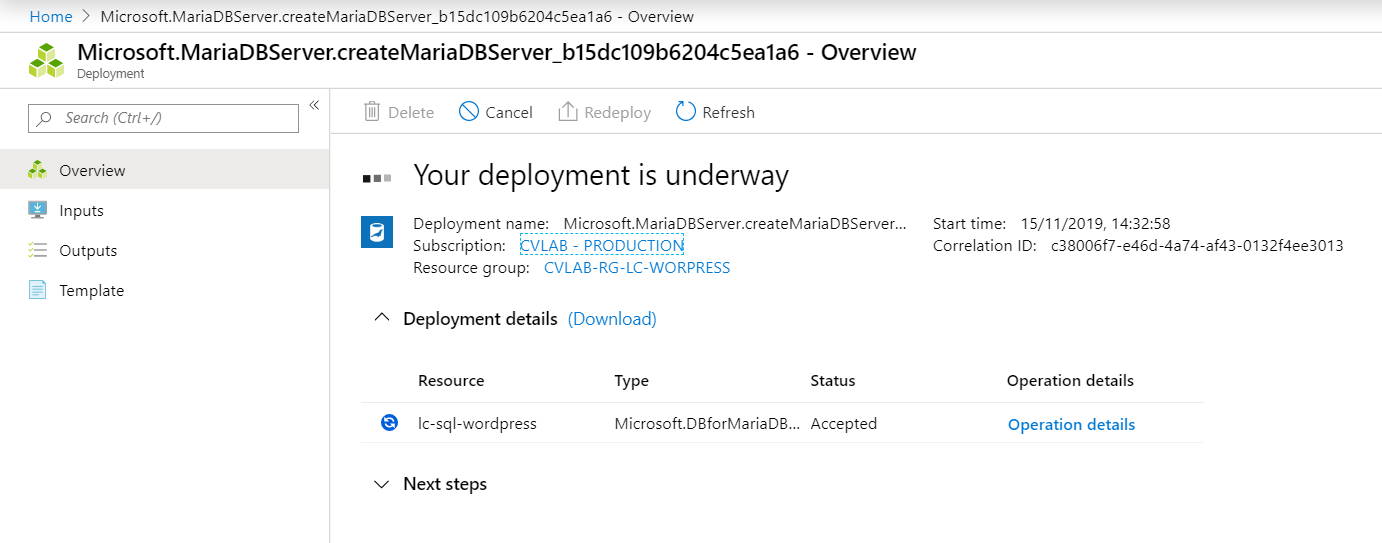Click the truncated deployment name value
The height and width of the screenshot is (543, 1382).
(736, 223)
